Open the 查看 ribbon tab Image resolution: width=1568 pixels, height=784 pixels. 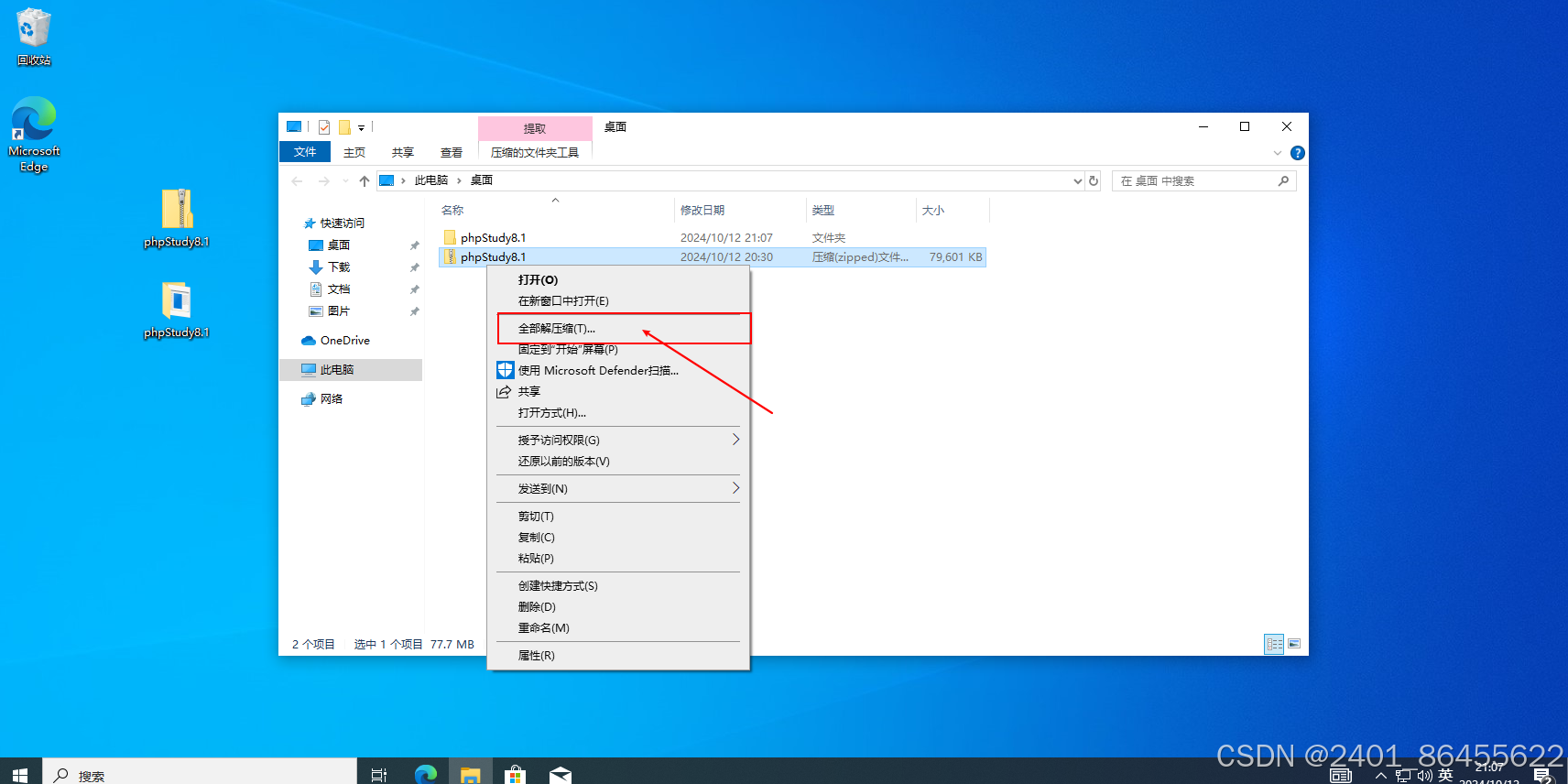point(452,152)
